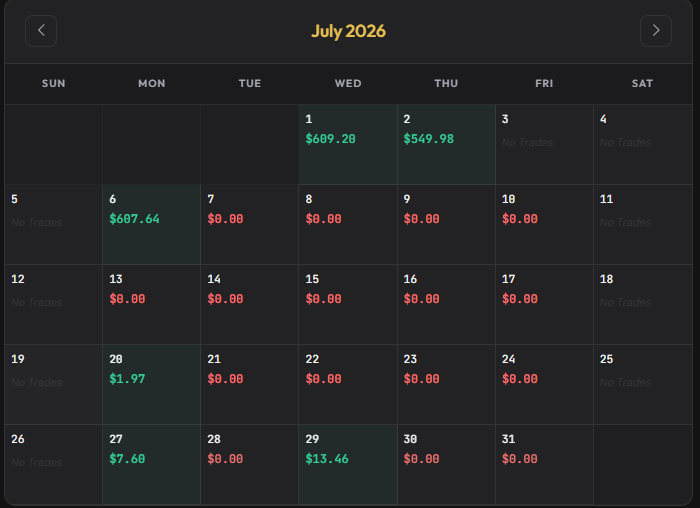
Task: Open July 24 day cell
Action: tap(545, 384)
